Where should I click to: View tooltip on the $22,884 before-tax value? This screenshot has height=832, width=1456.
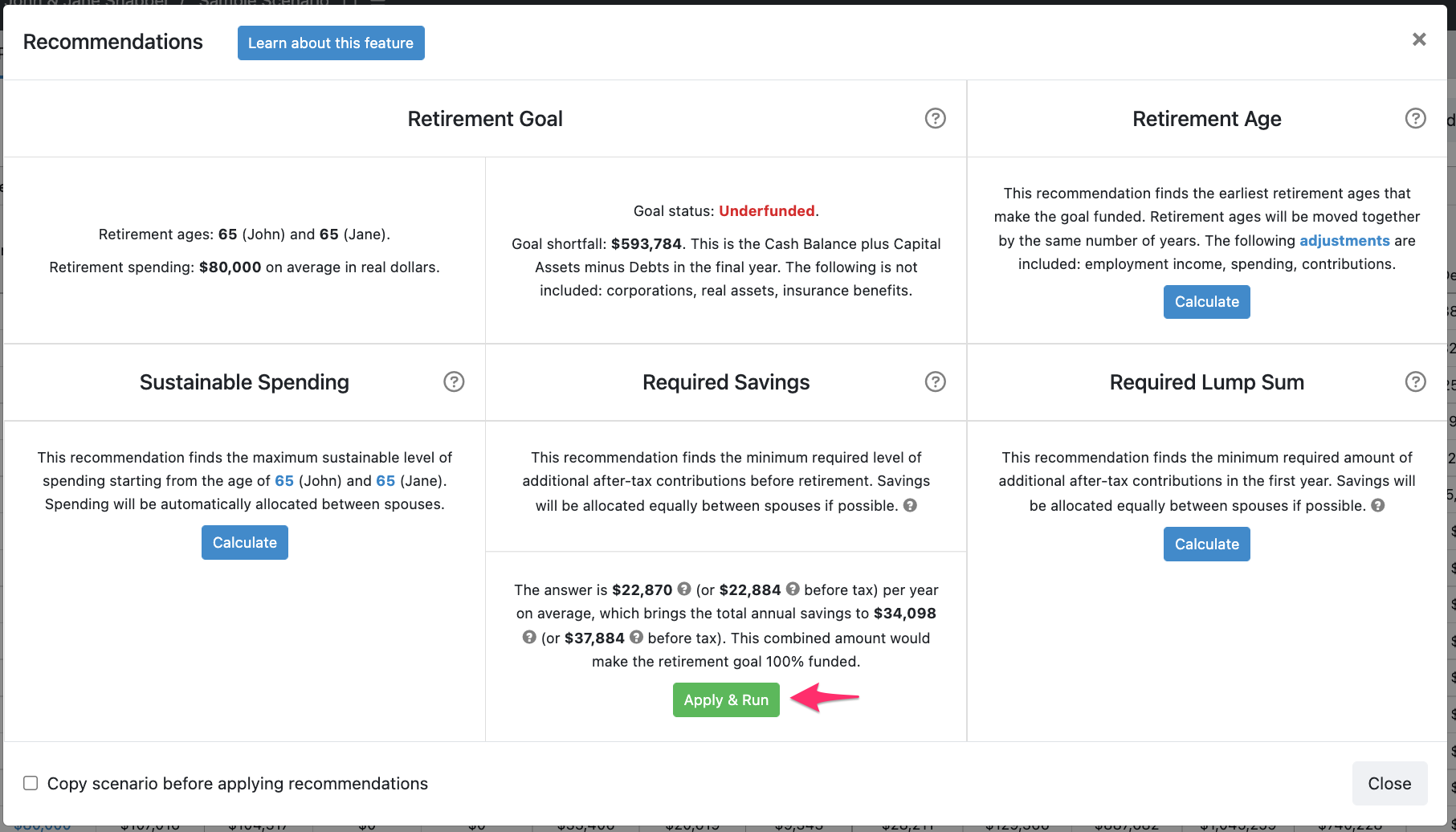[x=793, y=589]
